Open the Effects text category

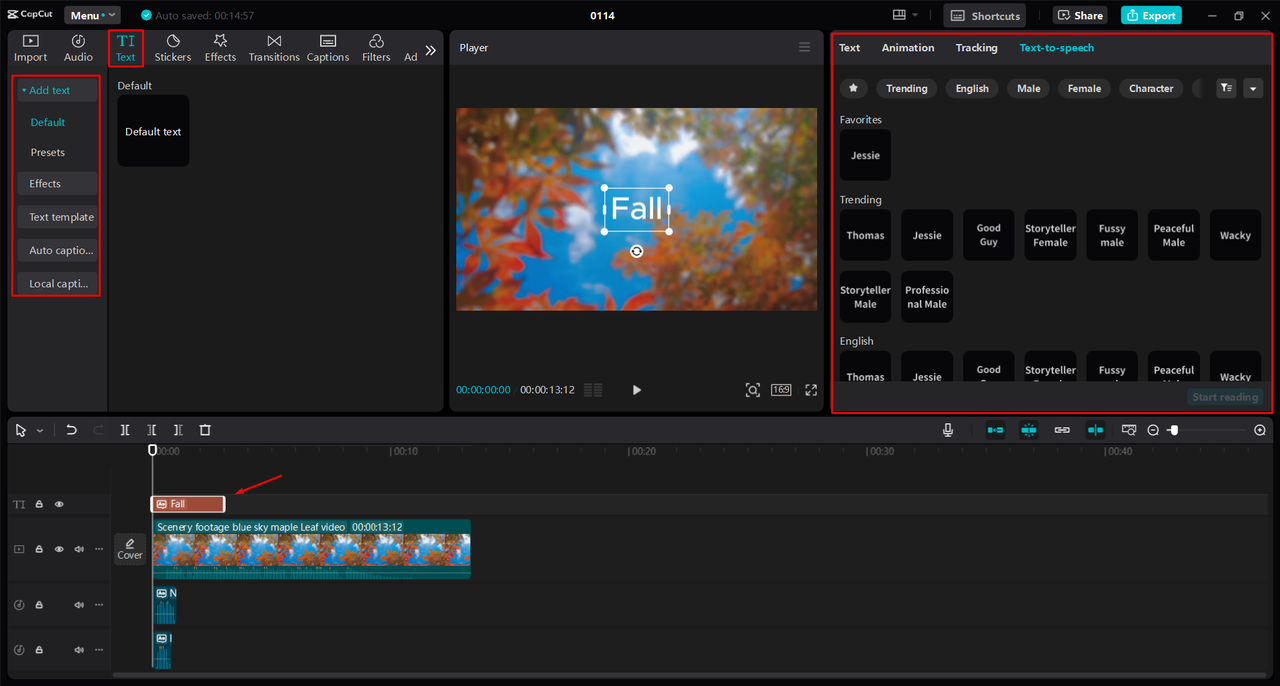pos(57,184)
